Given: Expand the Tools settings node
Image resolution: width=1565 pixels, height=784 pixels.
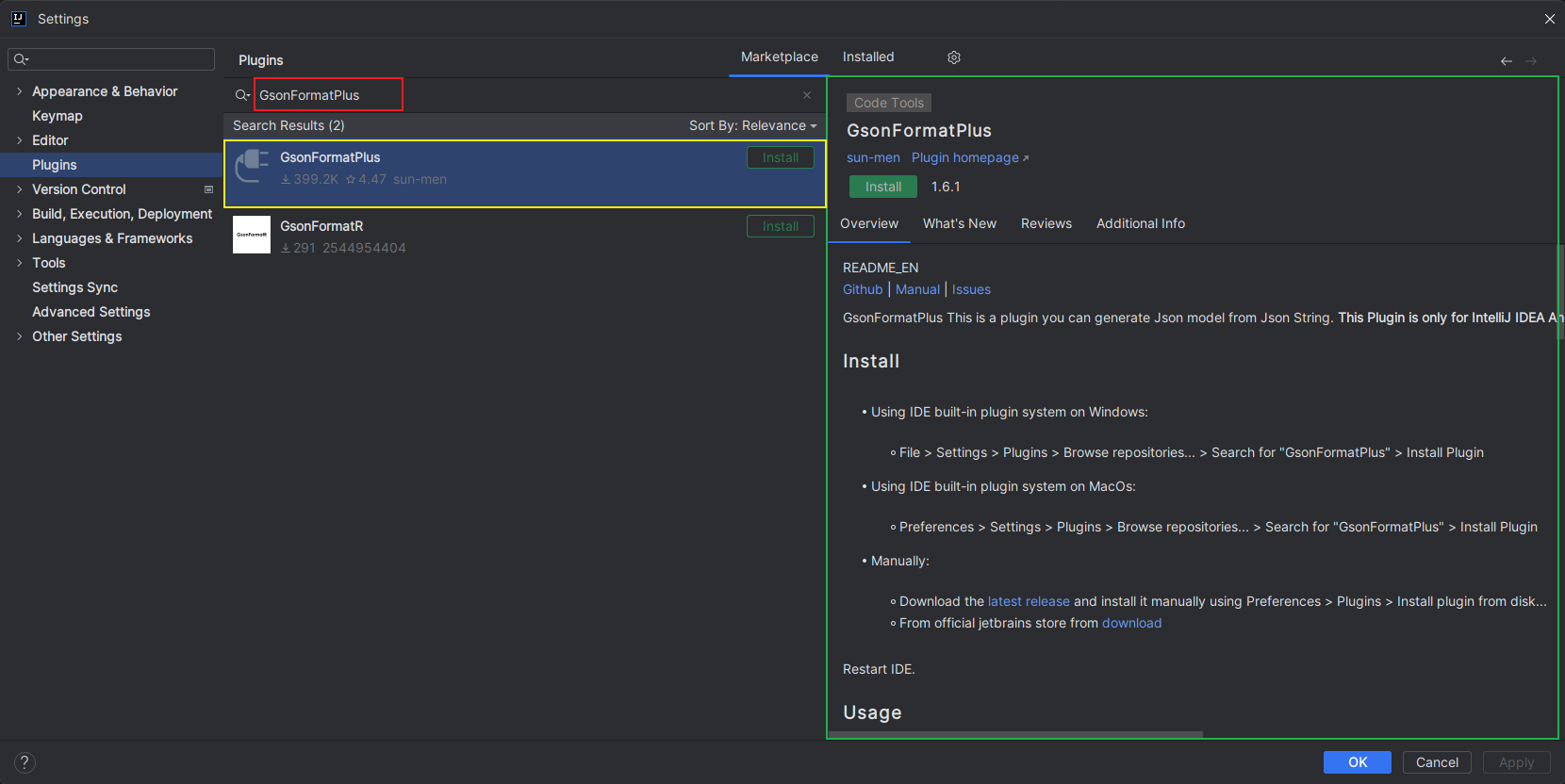Looking at the screenshot, I should tap(19, 263).
